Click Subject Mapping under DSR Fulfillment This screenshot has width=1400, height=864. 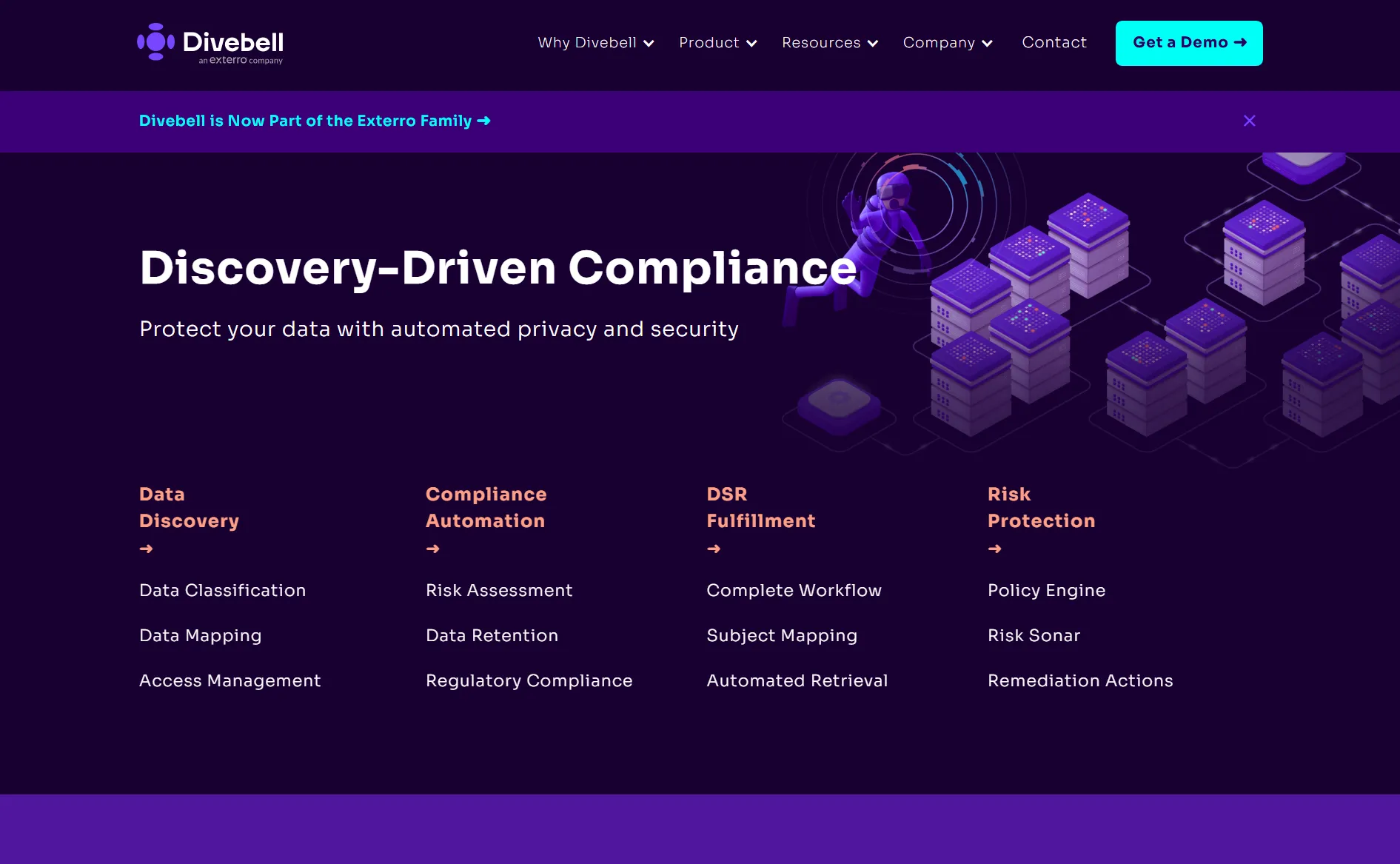pyautogui.click(x=782, y=635)
